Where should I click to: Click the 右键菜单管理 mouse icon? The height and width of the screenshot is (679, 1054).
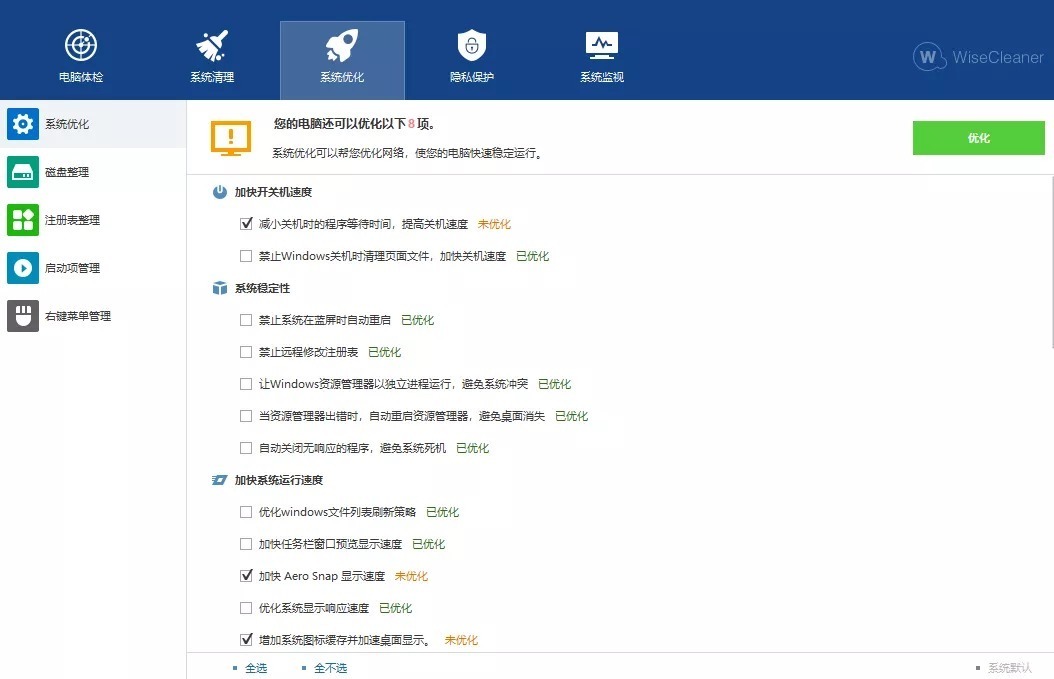22,315
